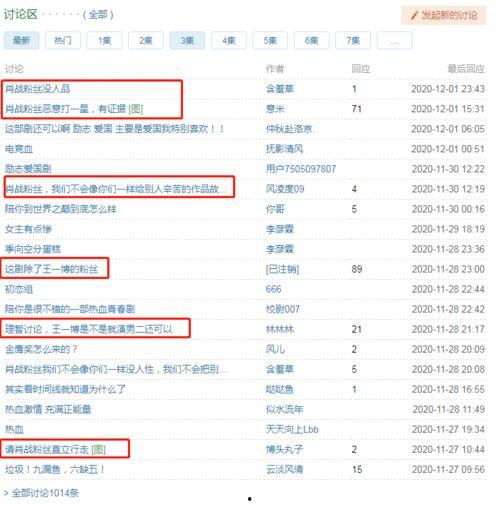Open thread 陪你是很不错的一部热血青春剧

70,309
